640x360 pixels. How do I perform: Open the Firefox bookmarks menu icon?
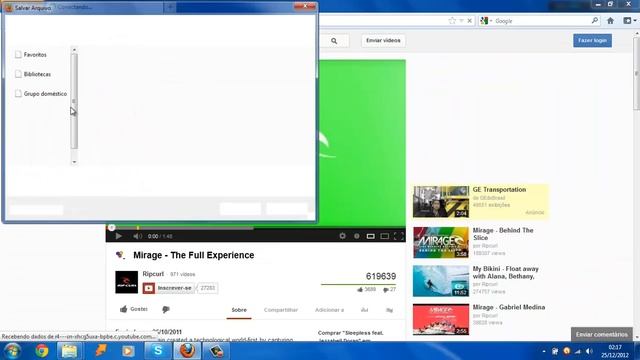pyautogui.click(x=629, y=20)
